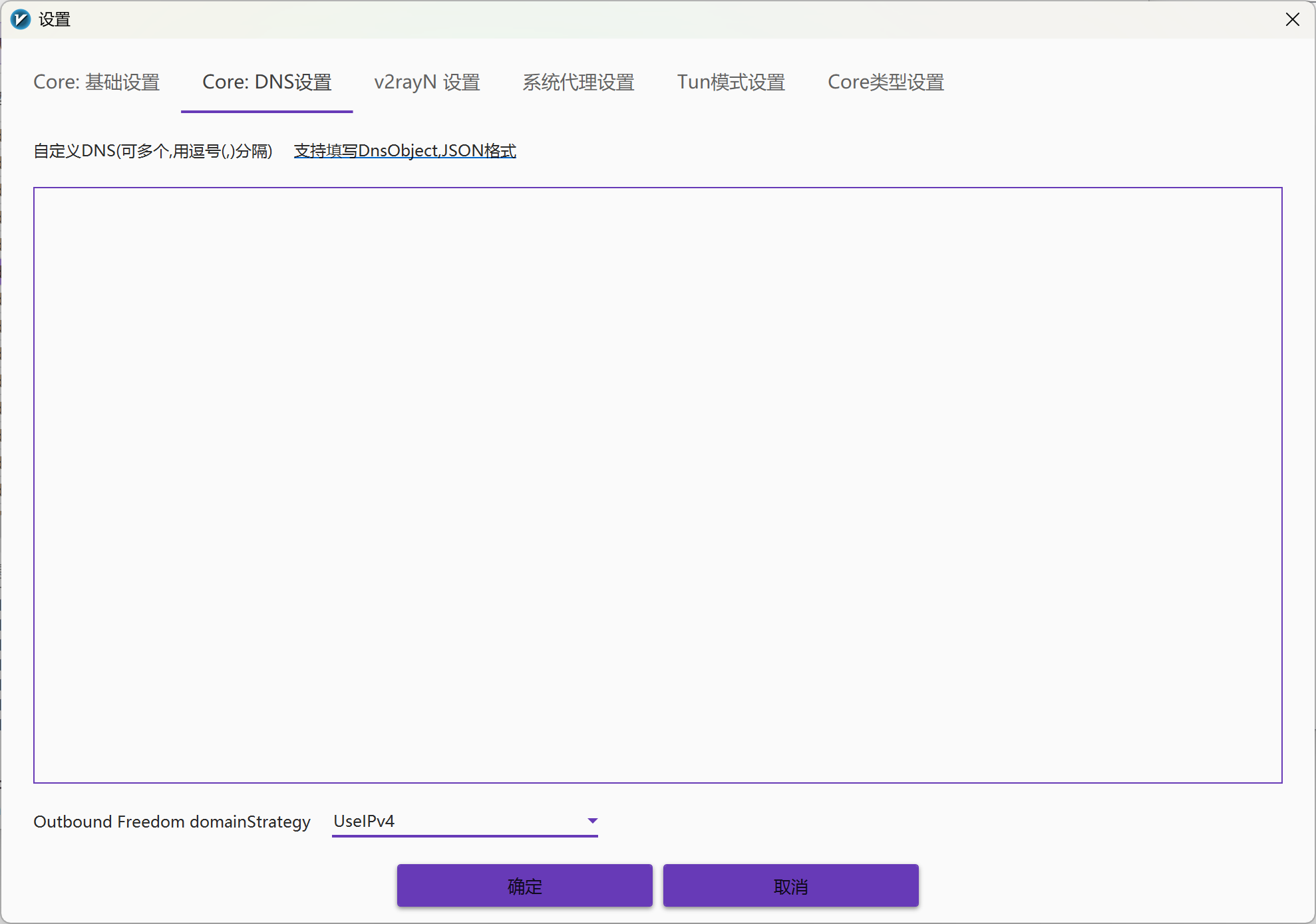Screen dimensions: 1316x924
Task: Expand the domainStrategy dropdown arrow
Action: point(592,821)
